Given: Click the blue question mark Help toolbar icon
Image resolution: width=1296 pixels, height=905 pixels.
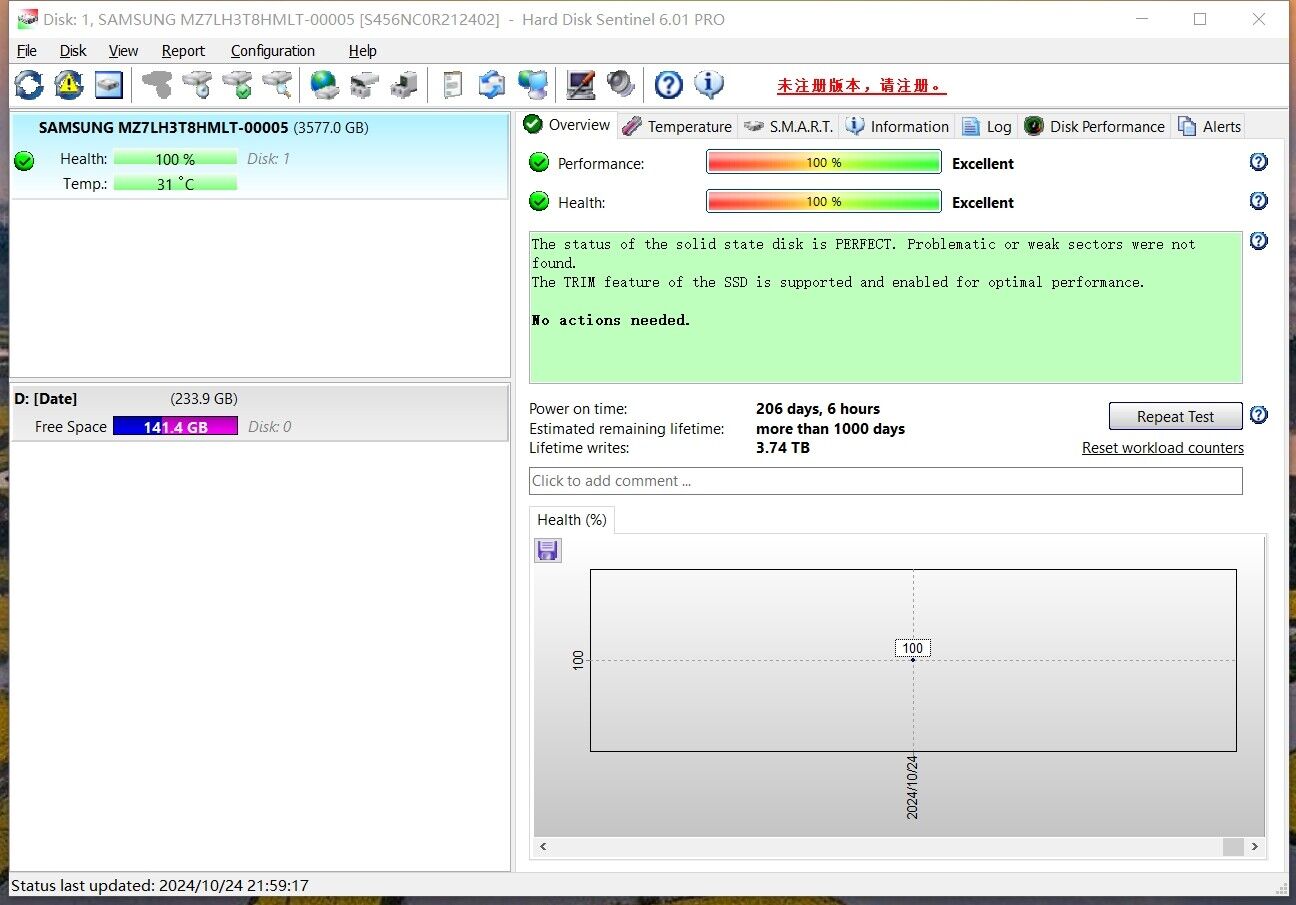Looking at the screenshot, I should point(669,85).
